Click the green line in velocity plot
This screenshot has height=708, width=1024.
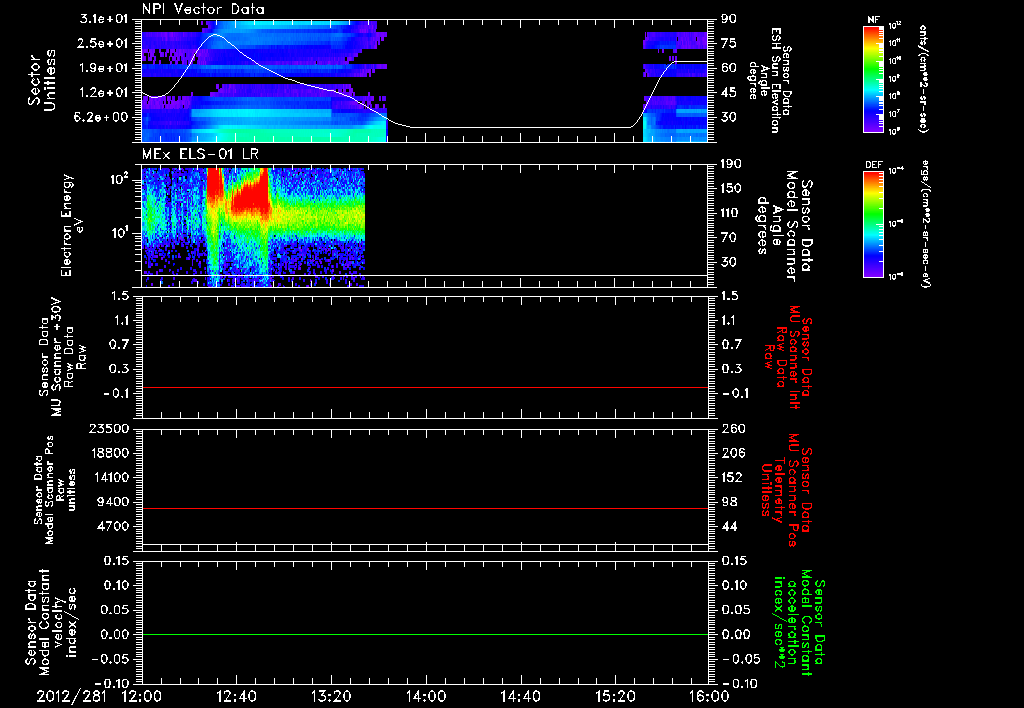coord(424,634)
